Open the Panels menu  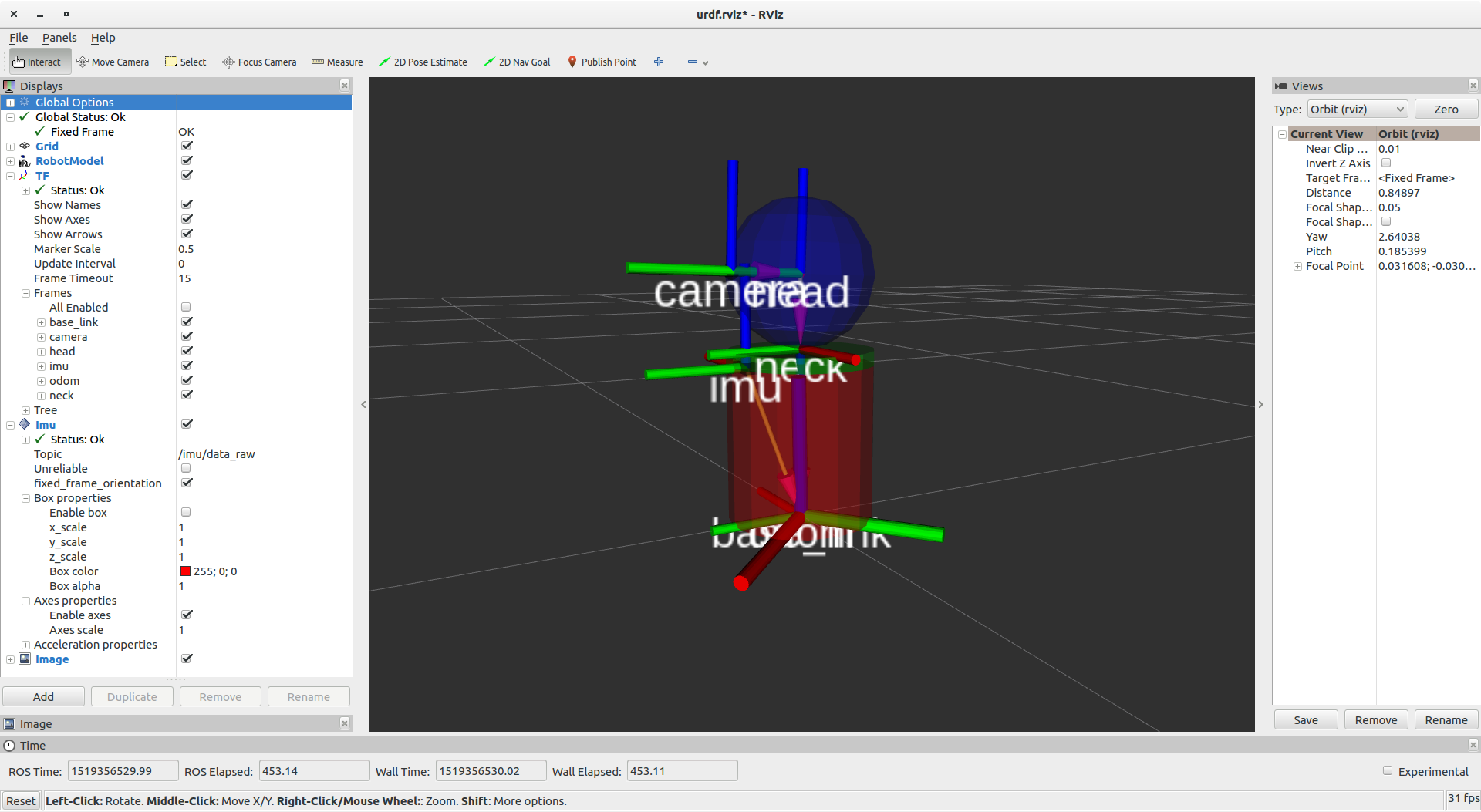tap(59, 38)
